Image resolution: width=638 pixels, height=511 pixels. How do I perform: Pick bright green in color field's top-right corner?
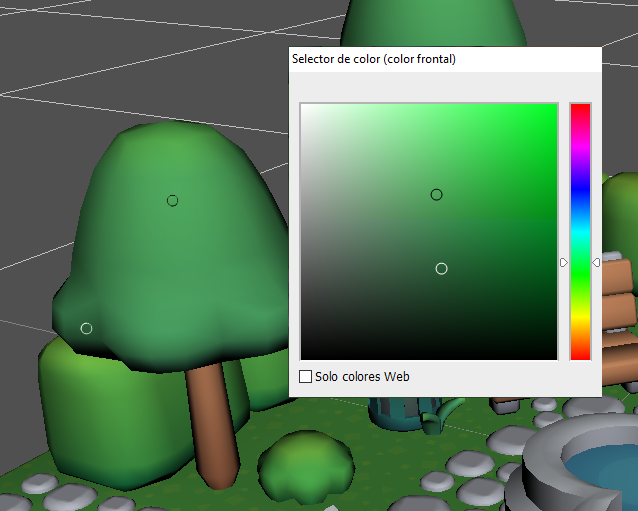(x=555, y=105)
